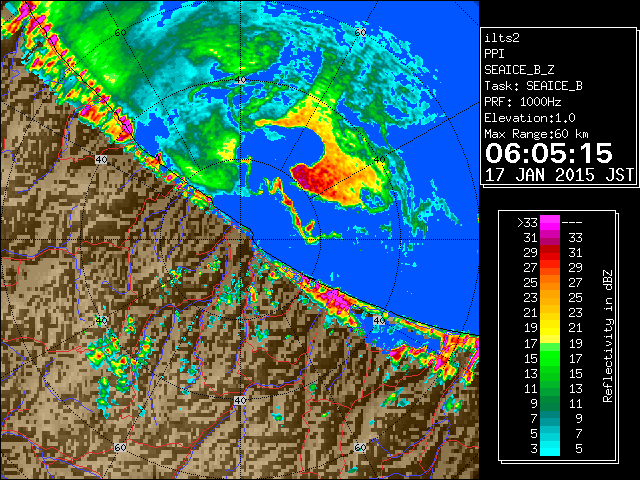640x480 pixels.
Task: Pick the cyan 3–5 legend band
Action: click(550, 449)
